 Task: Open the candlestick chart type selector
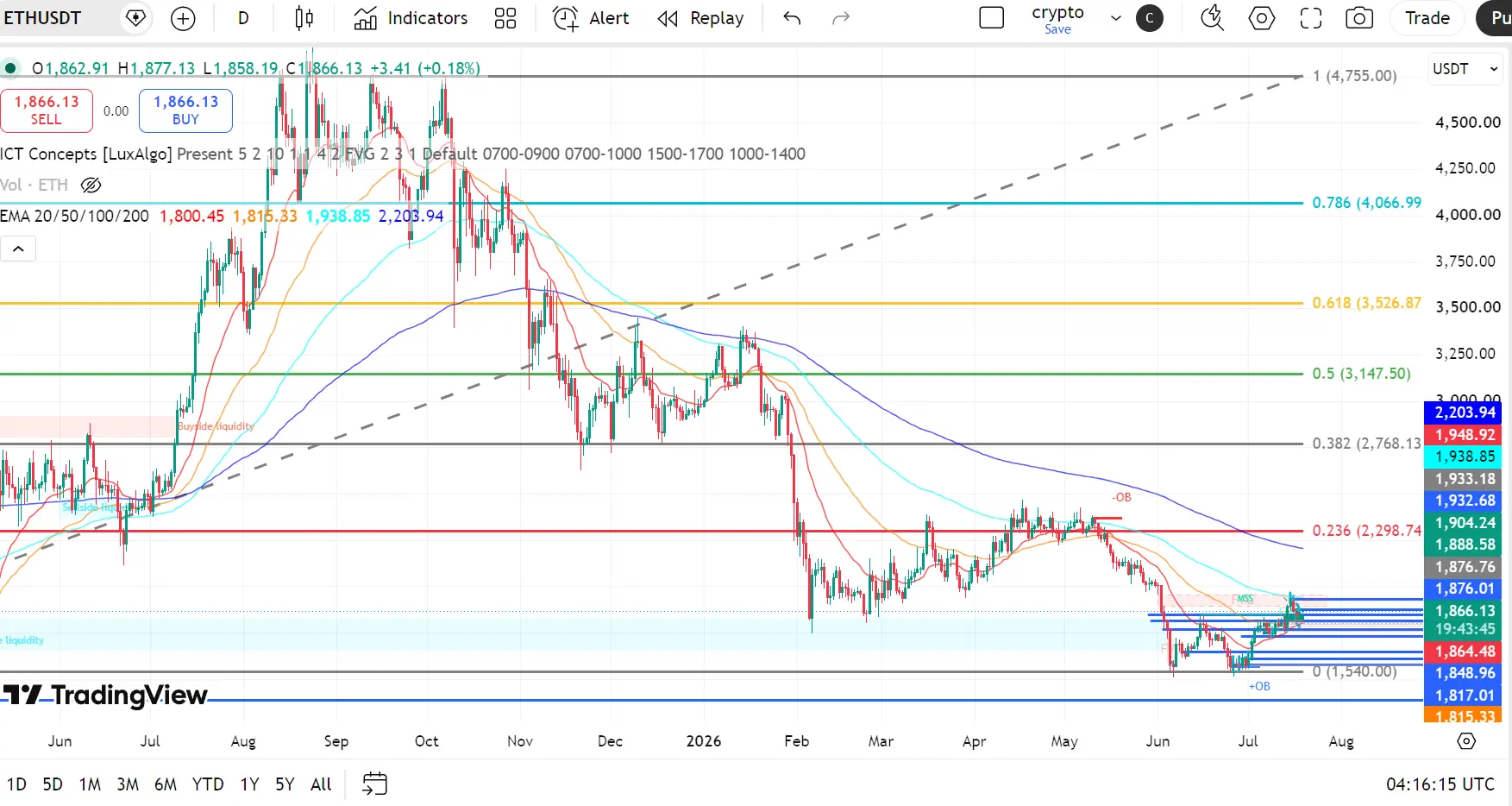point(304,18)
